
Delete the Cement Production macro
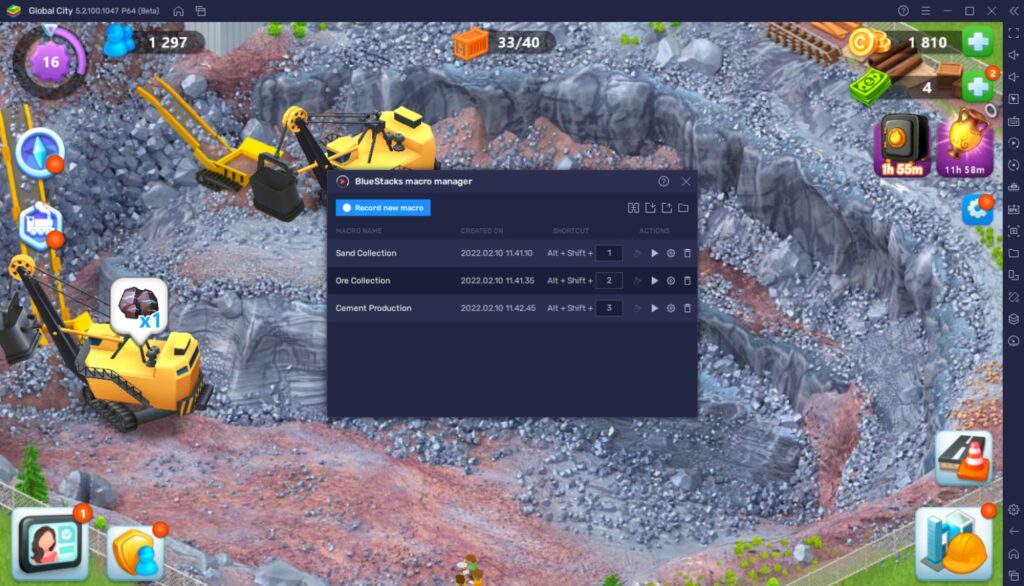coord(688,308)
